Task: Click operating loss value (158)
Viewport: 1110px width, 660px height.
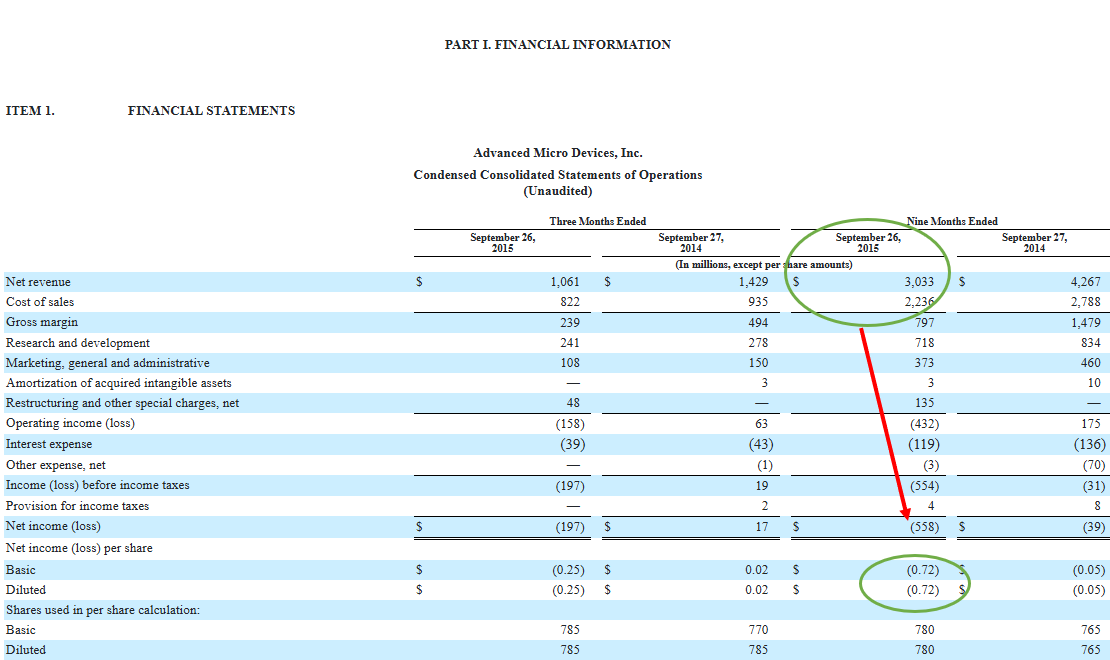Action: click(570, 424)
